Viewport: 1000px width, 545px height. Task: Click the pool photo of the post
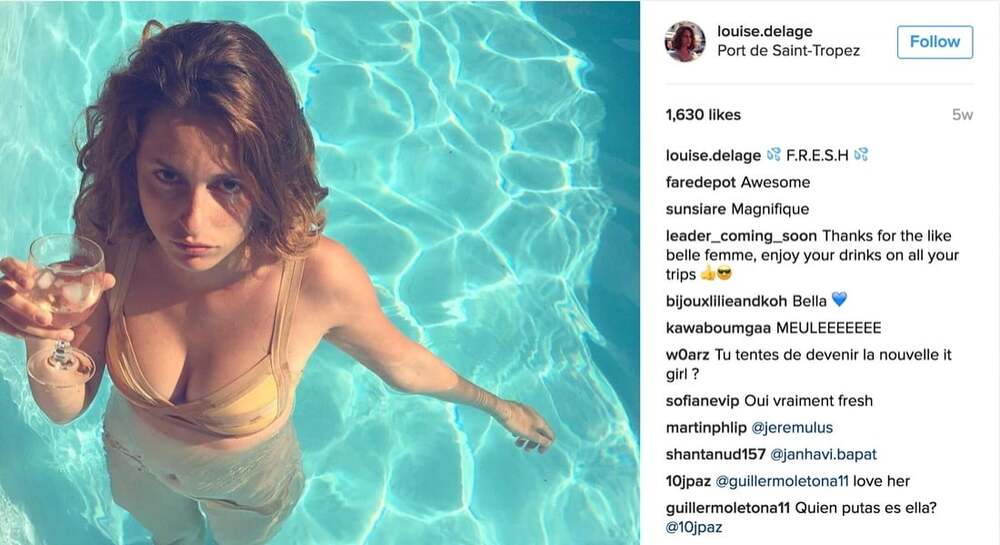tap(320, 273)
